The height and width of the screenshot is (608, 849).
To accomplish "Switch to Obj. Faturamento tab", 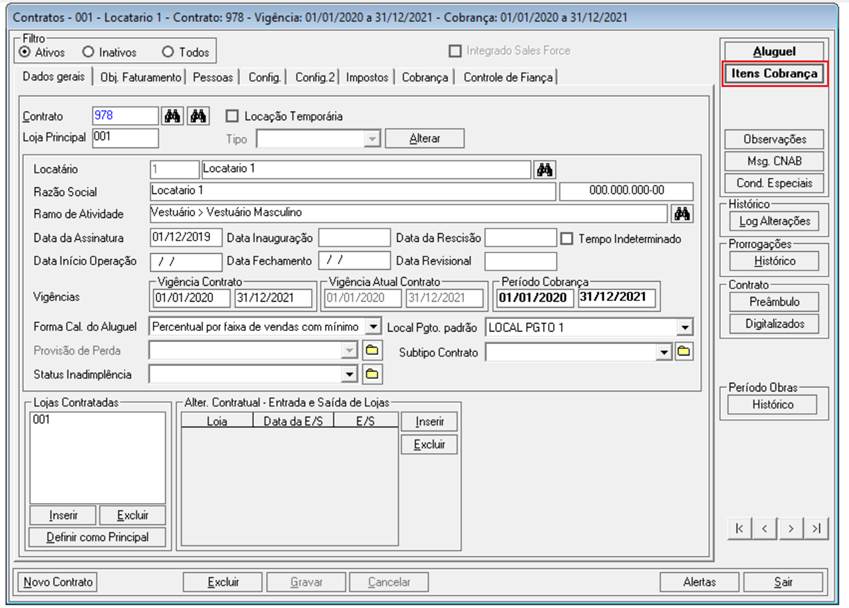I will pyautogui.click(x=141, y=77).
